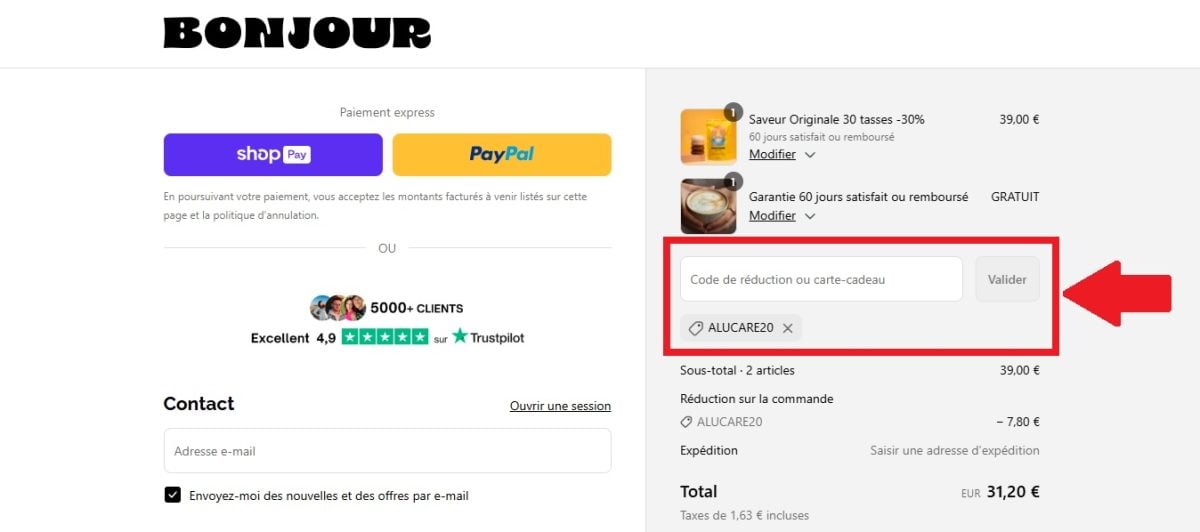
Task: Click the Valider button
Action: (x=1007, y=279)
